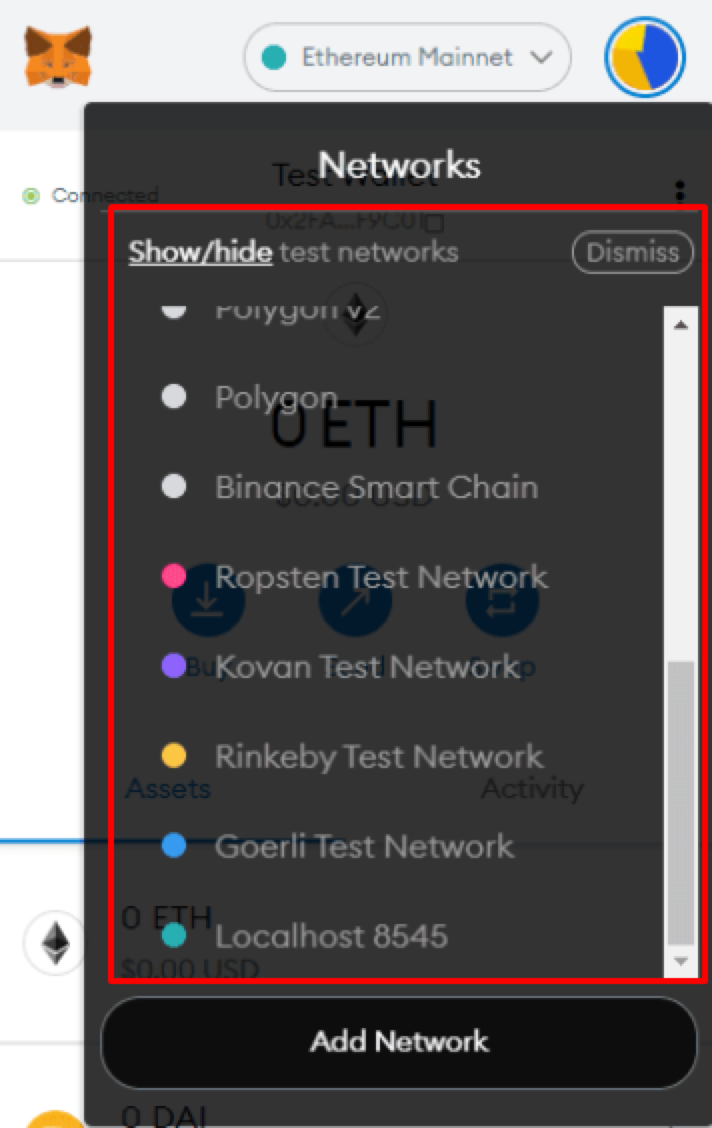Switch to Kovan Test Network

pyautogui.click(x=367, y=667)
